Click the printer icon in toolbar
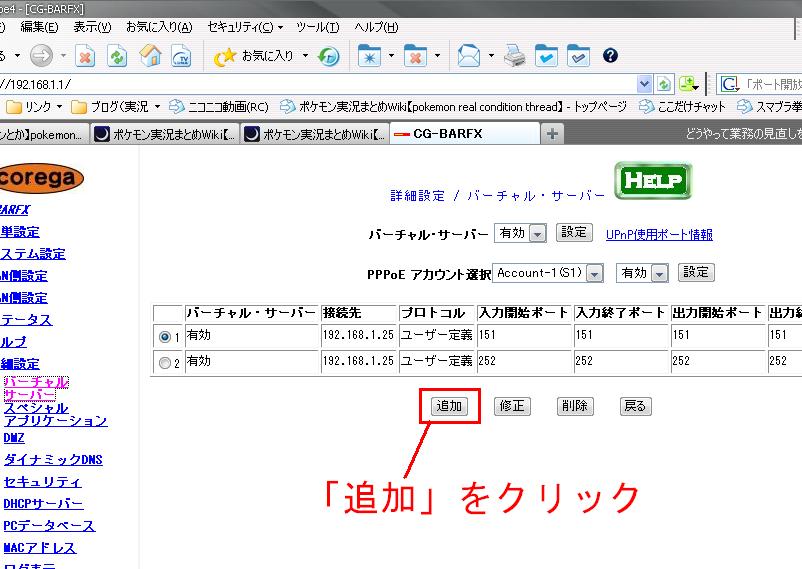 (515, 56)
